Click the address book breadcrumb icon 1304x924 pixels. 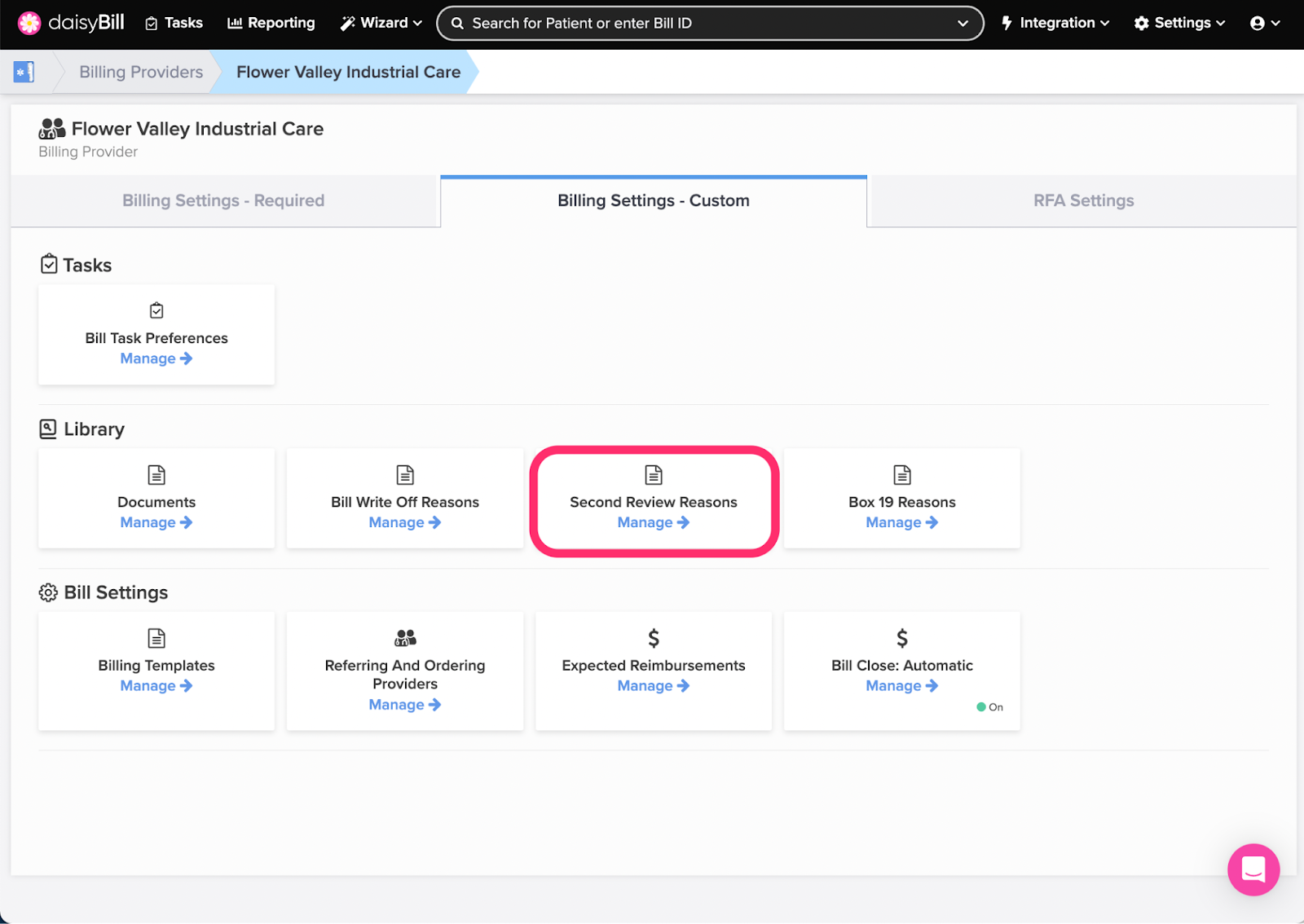(x=24, y=72)
